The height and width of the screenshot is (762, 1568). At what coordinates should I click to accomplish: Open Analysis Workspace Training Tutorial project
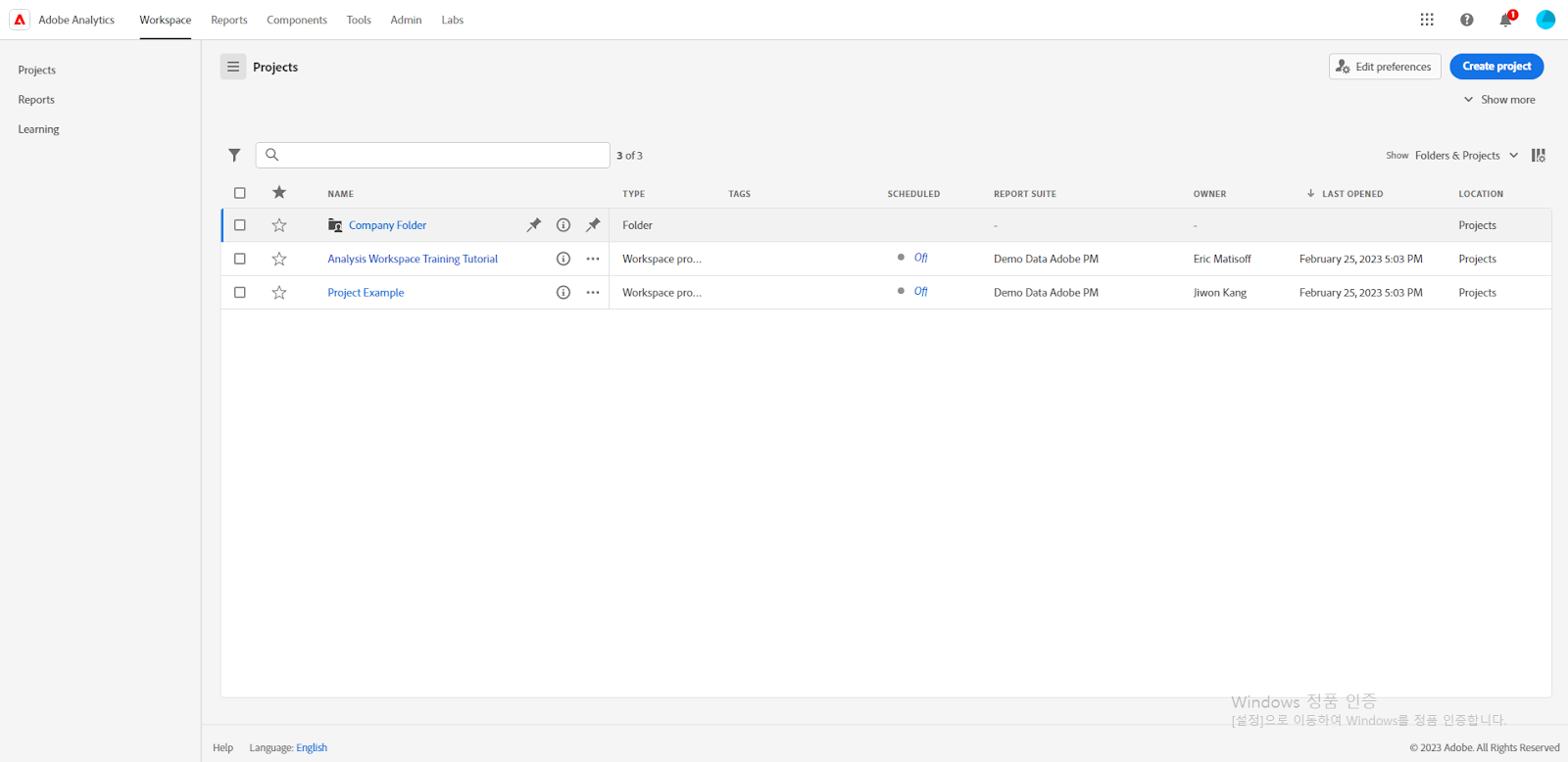pyautogui.click(x=413, y=259)
